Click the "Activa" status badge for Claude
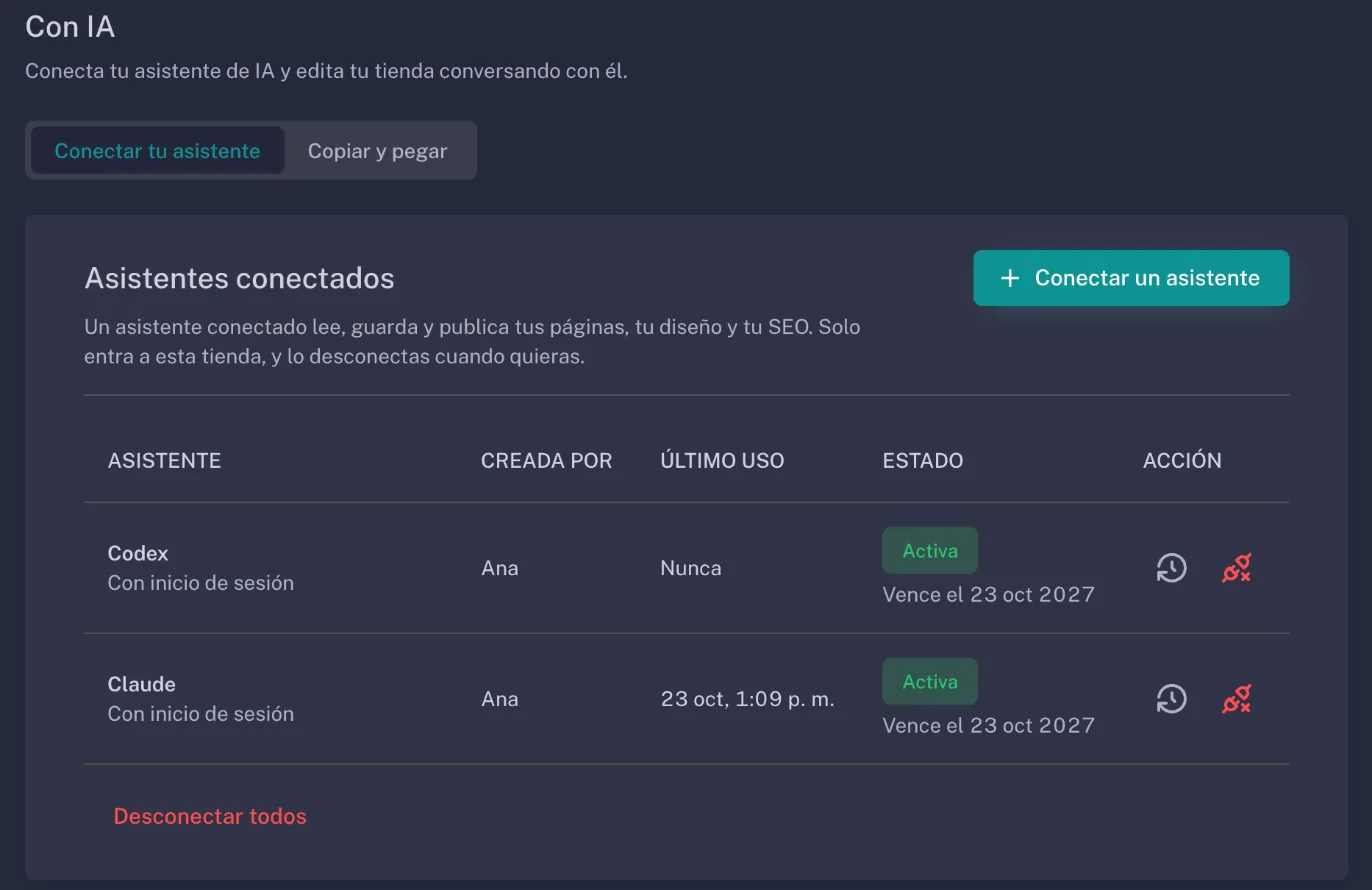 pyautogui.click(x=930, y=681)
